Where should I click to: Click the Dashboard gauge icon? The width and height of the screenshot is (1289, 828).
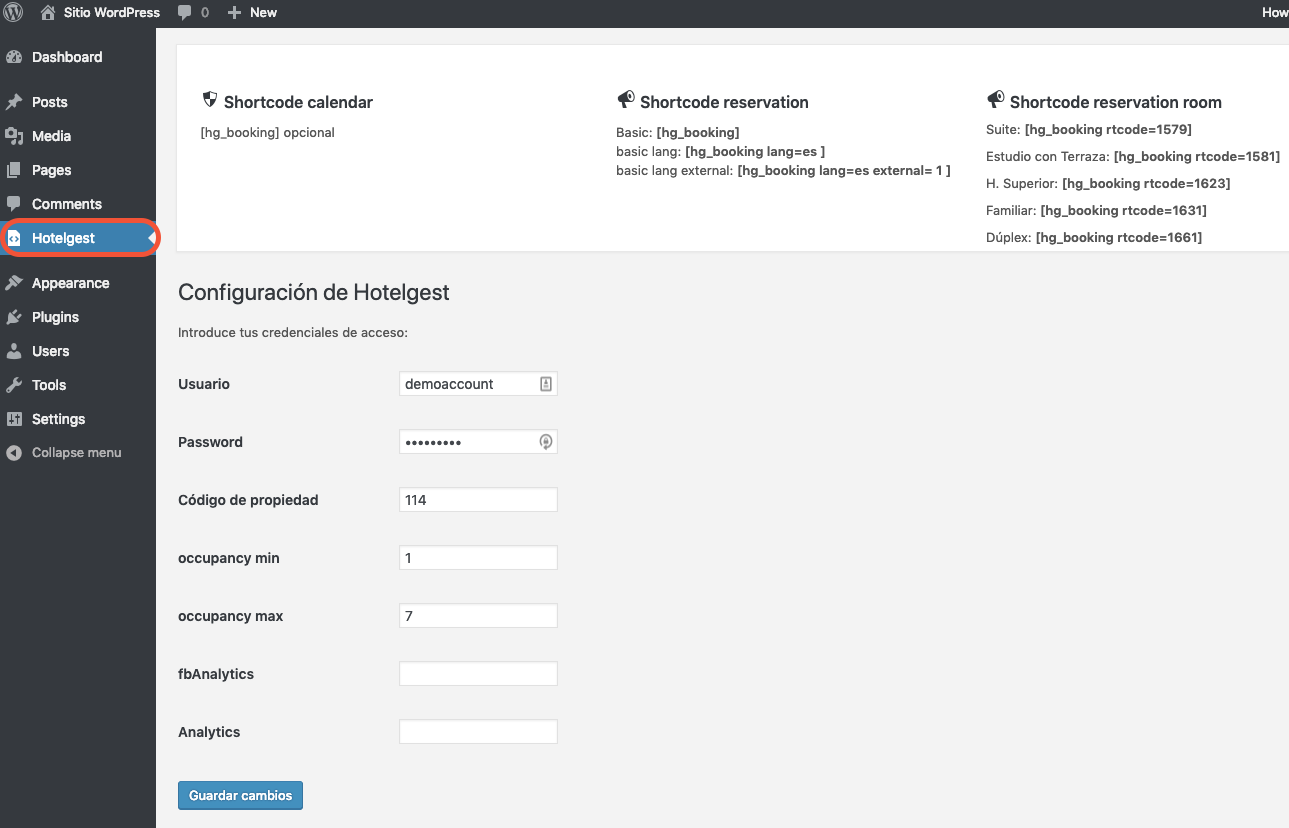coord(14,57)
